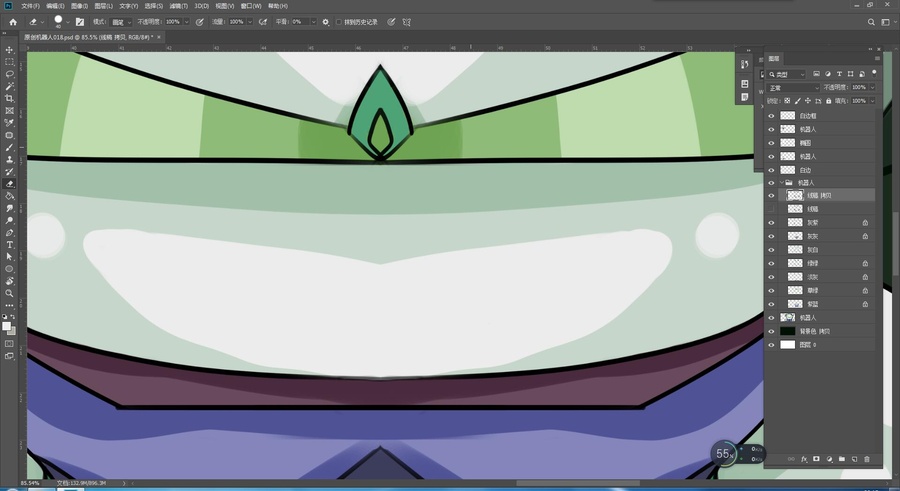Open the 滤镜(T) menu
Viewport: 900px width, 491px height.
[179, 6]
